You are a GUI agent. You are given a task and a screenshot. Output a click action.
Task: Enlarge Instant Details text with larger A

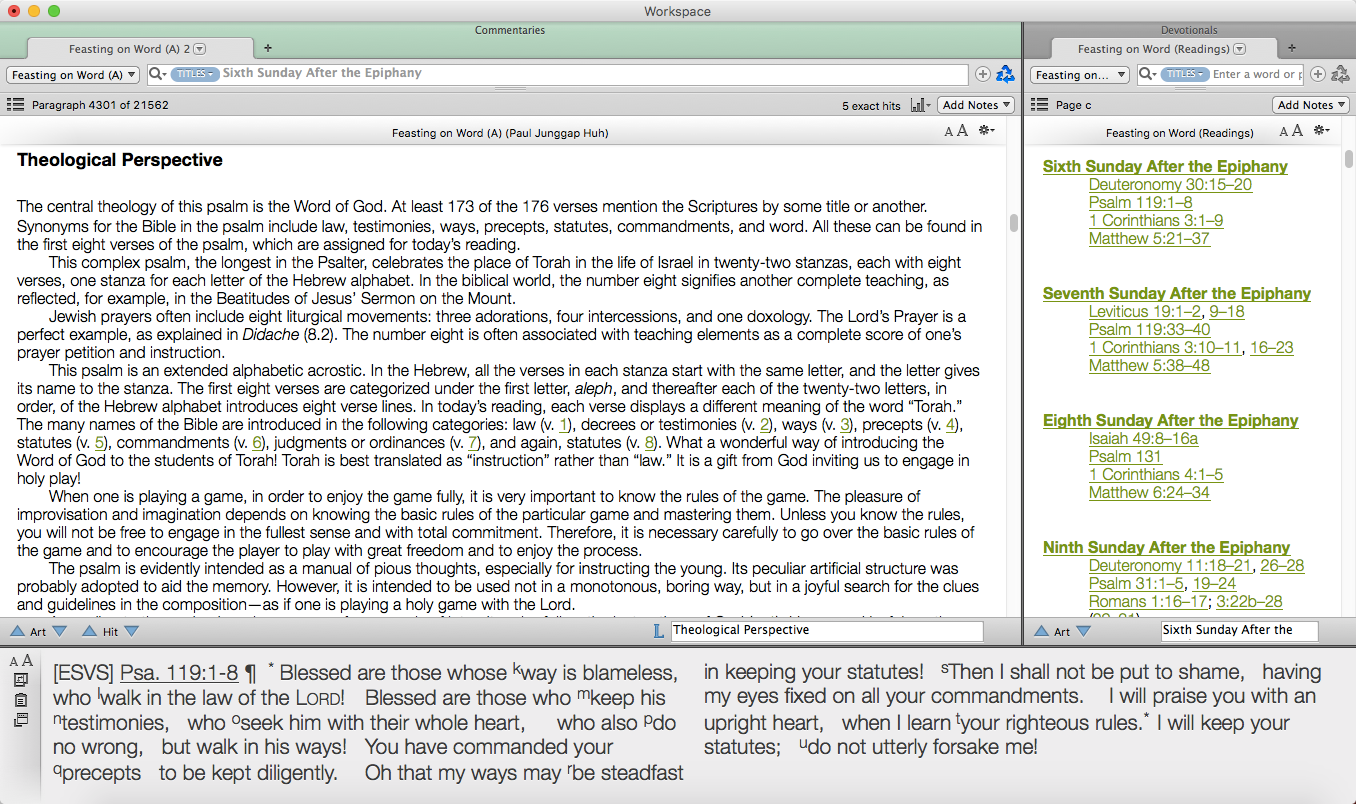pyautogui.click(x=28, y=660)
